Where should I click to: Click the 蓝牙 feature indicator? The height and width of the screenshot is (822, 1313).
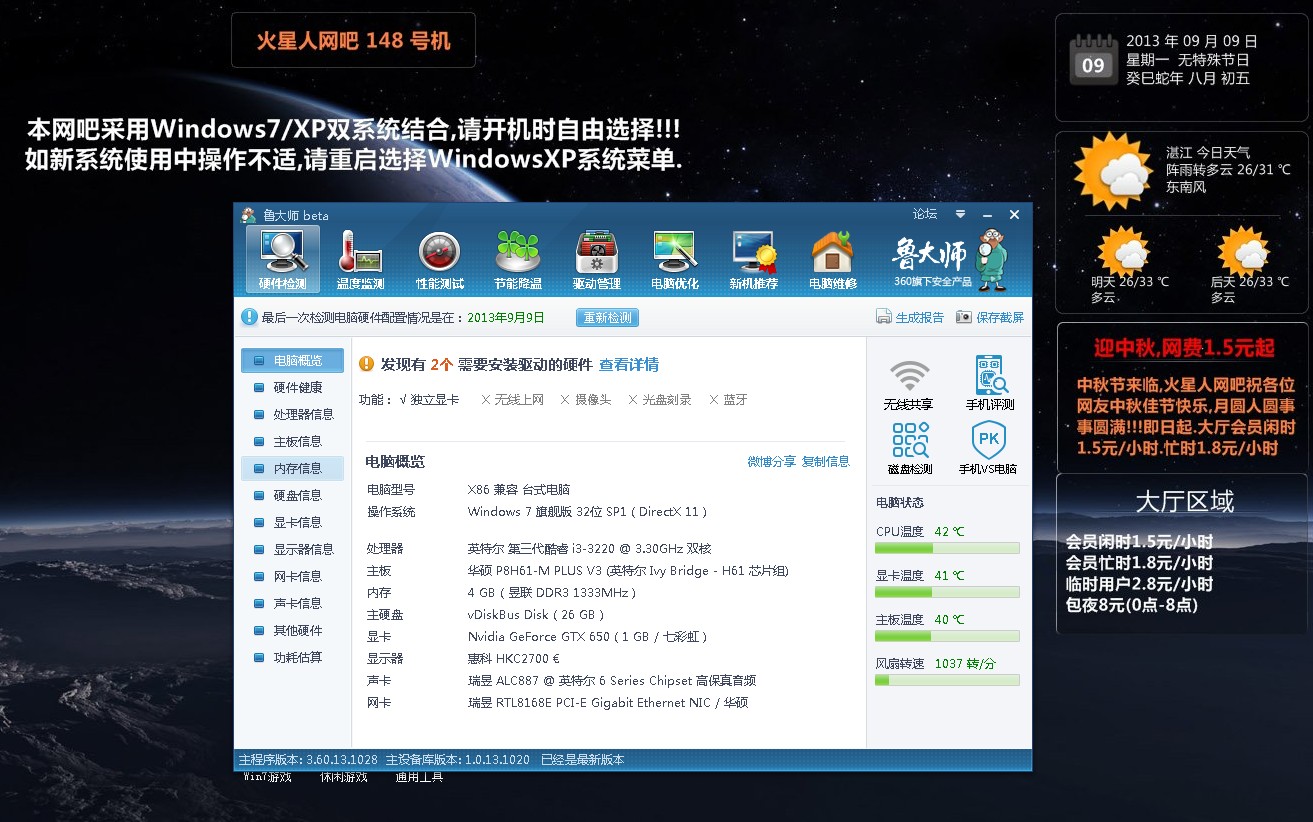pos(728,400)
